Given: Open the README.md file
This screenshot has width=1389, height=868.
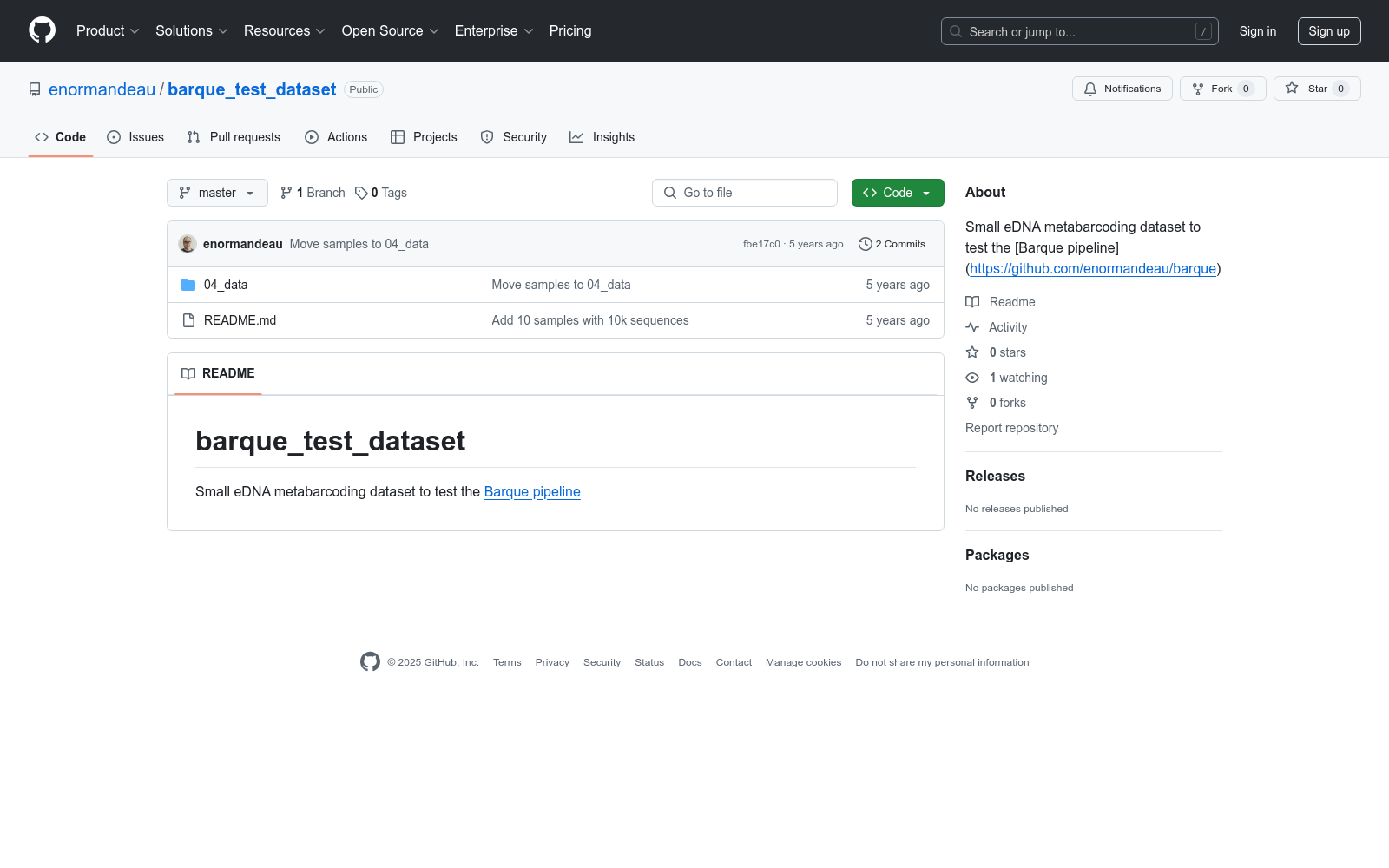Looking at the screenshot, I should click(240, 320).
